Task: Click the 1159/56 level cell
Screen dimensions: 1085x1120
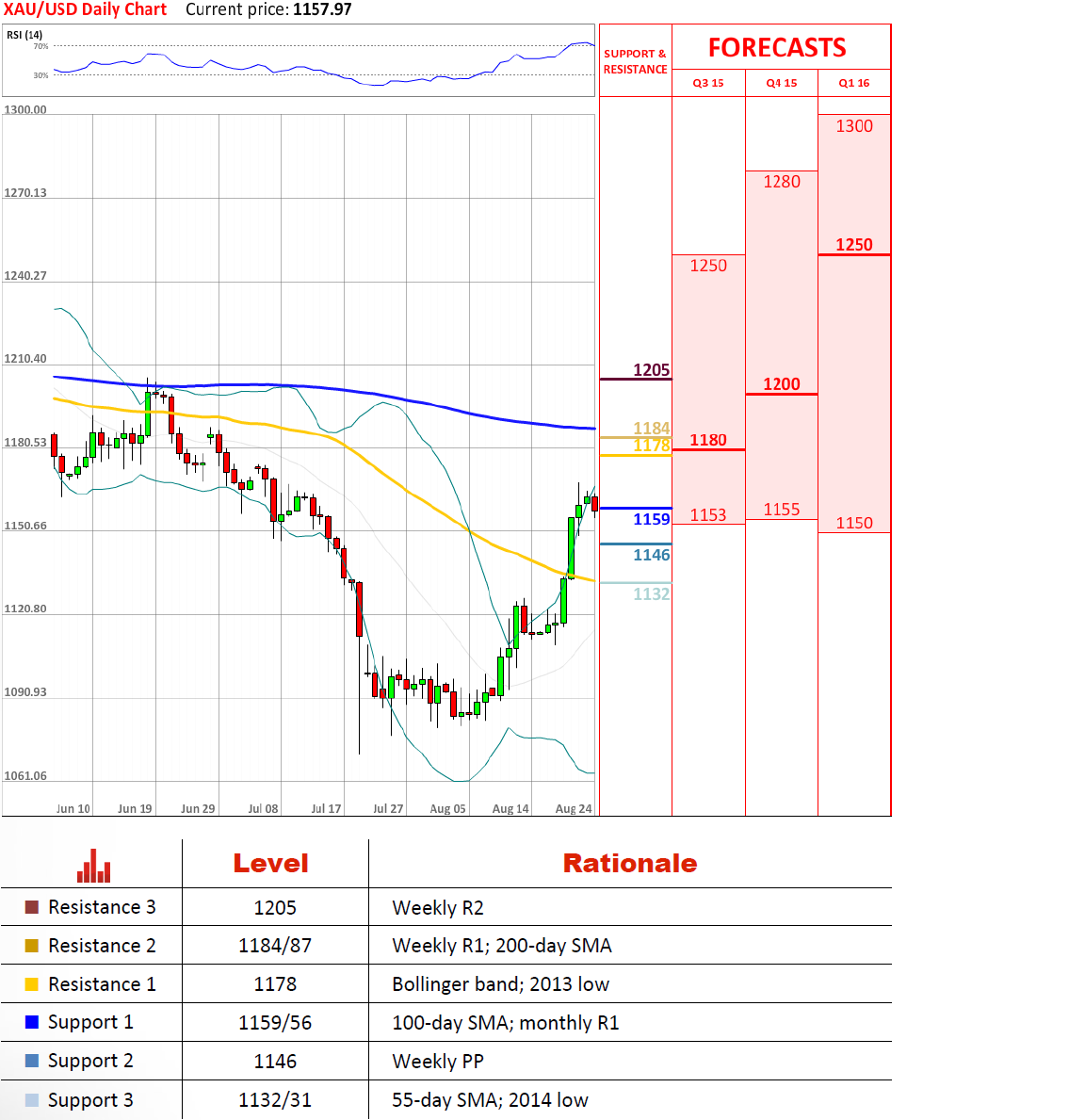Action: [x=275, y=1023]
